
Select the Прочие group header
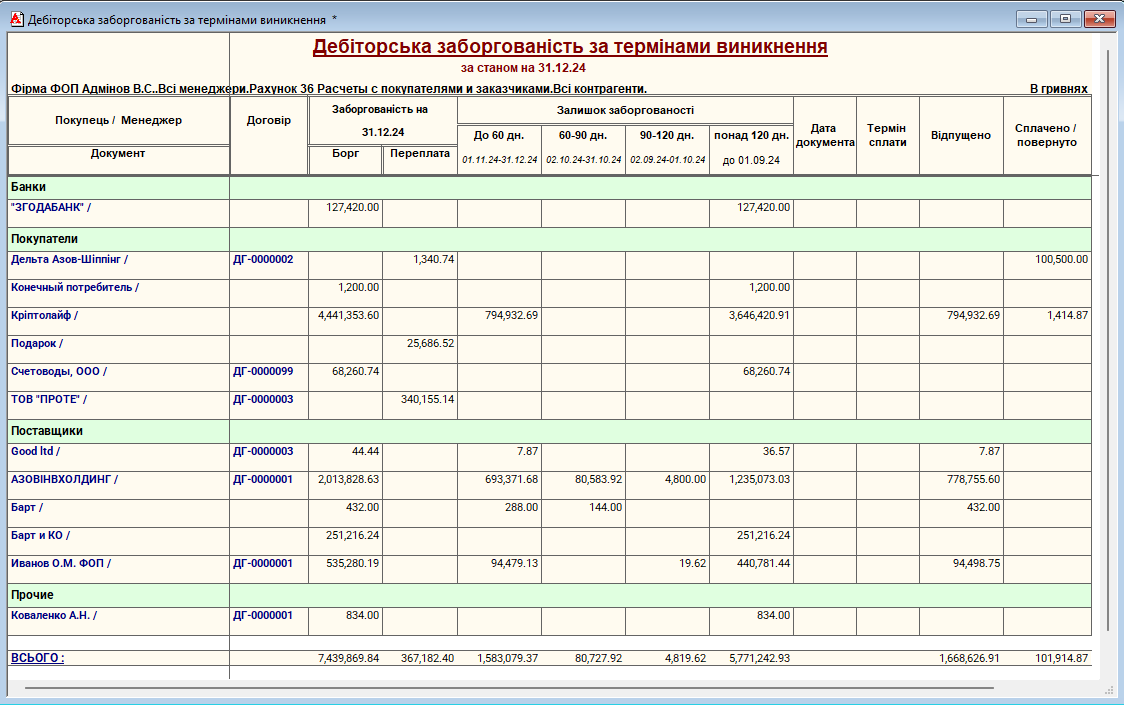point(33,595)
